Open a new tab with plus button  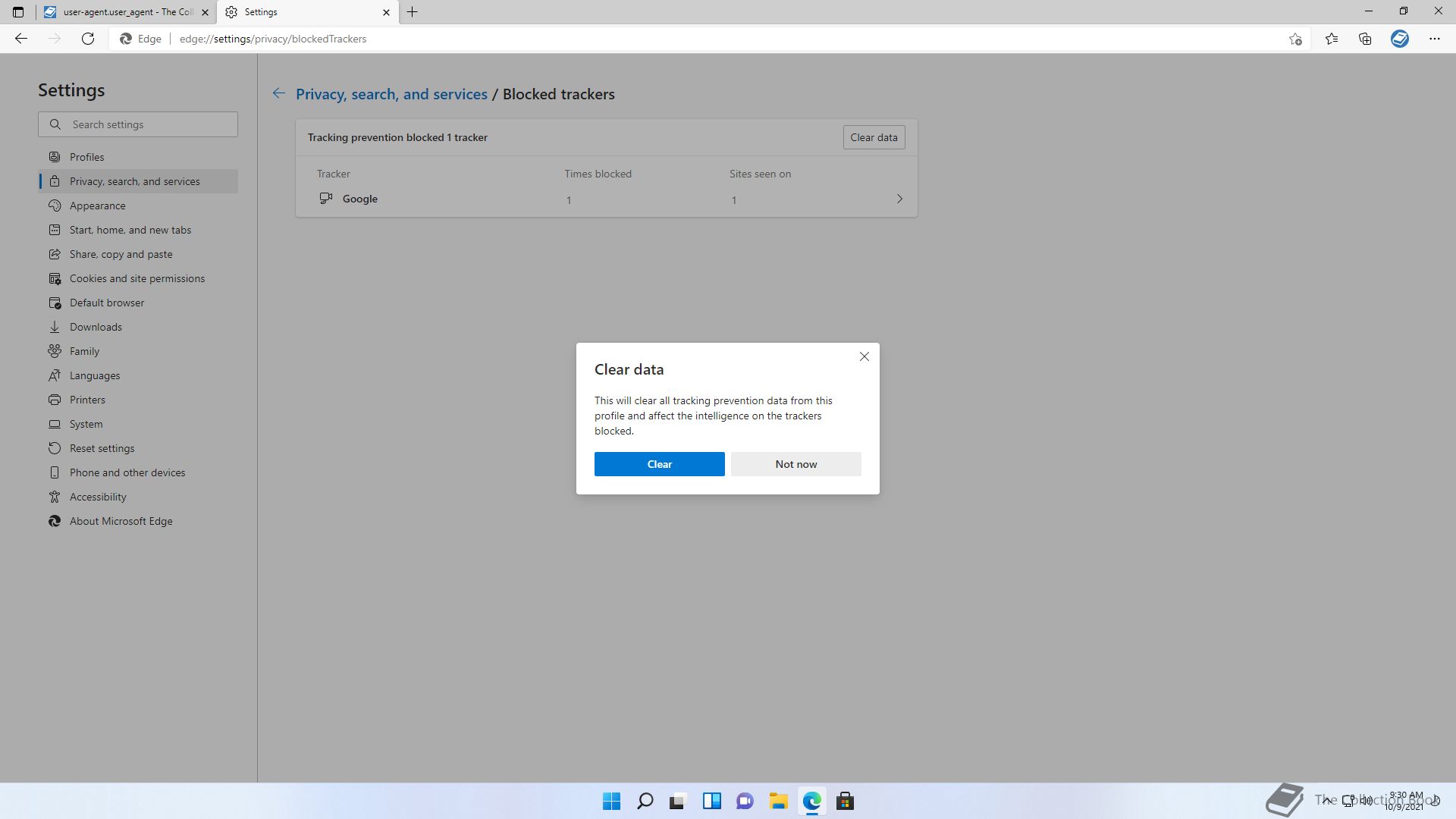[x=413, y=12]
